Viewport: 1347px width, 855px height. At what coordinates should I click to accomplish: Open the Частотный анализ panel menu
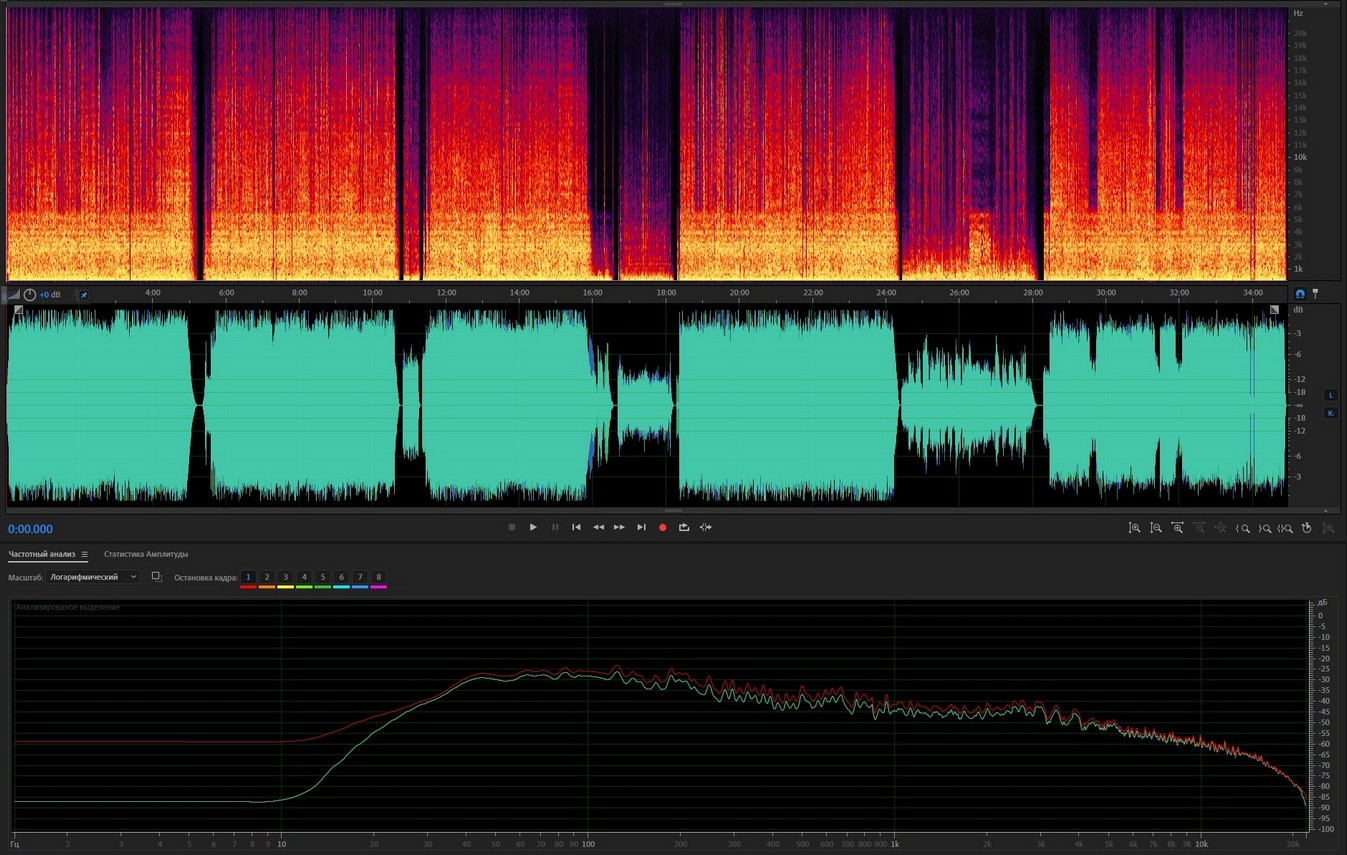click(85, 554)
